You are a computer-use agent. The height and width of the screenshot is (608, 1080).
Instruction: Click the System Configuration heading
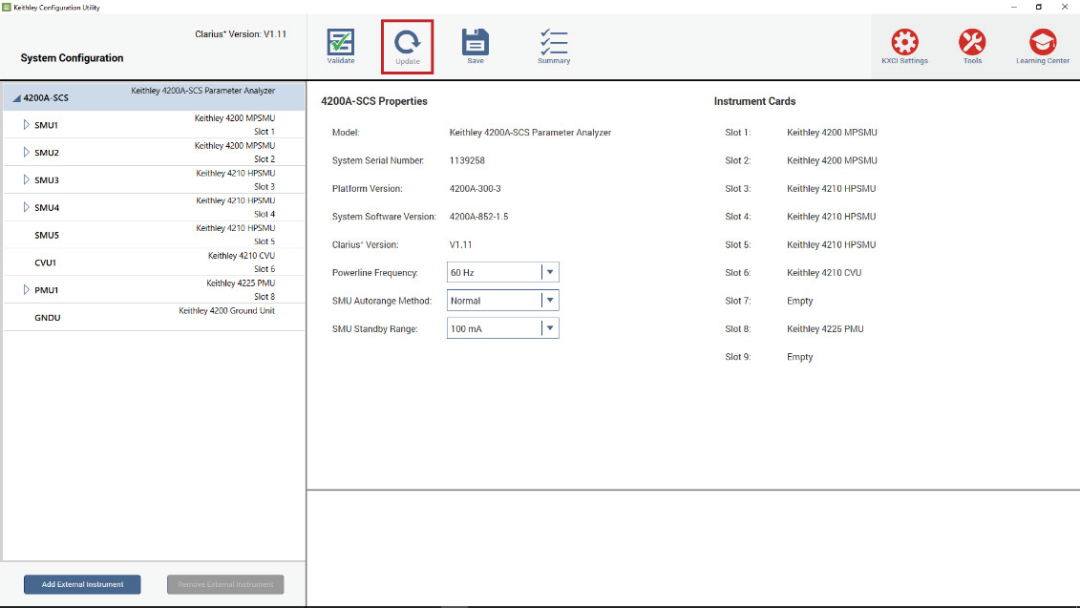tap(72, 59)
